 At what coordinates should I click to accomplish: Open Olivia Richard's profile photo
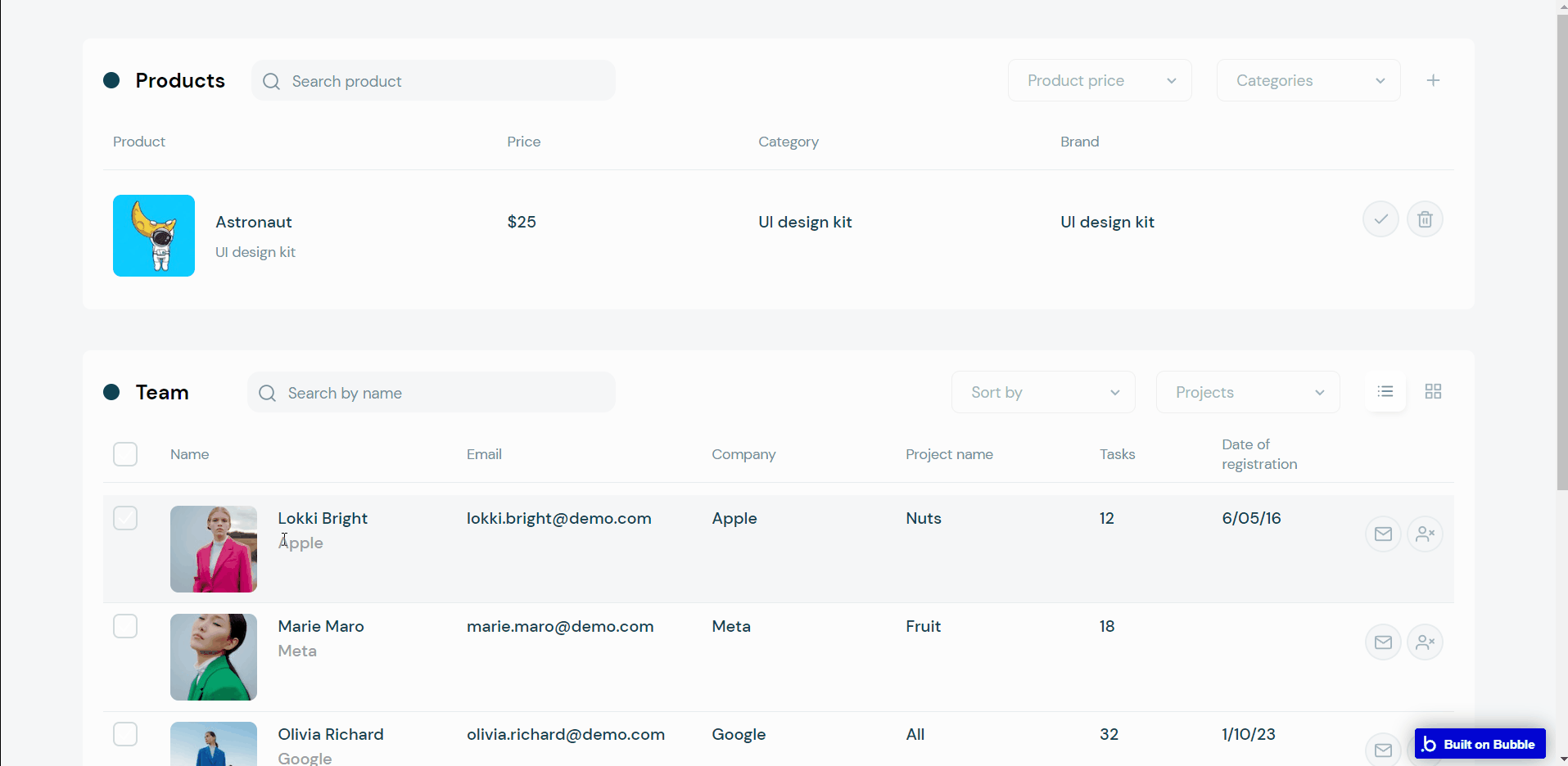[x=214, y=744]
